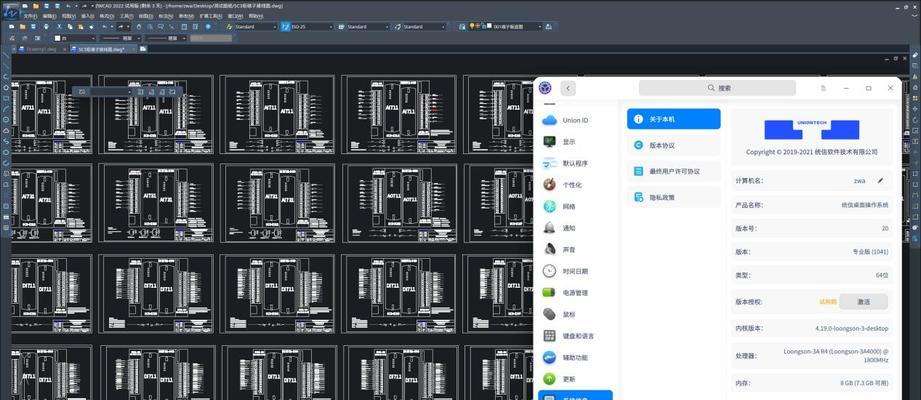Image resolution: width=921 pixels, height=400 pixels.
Task: Open the 编辑 menu in ZWCAD
Action: [50, 16]
